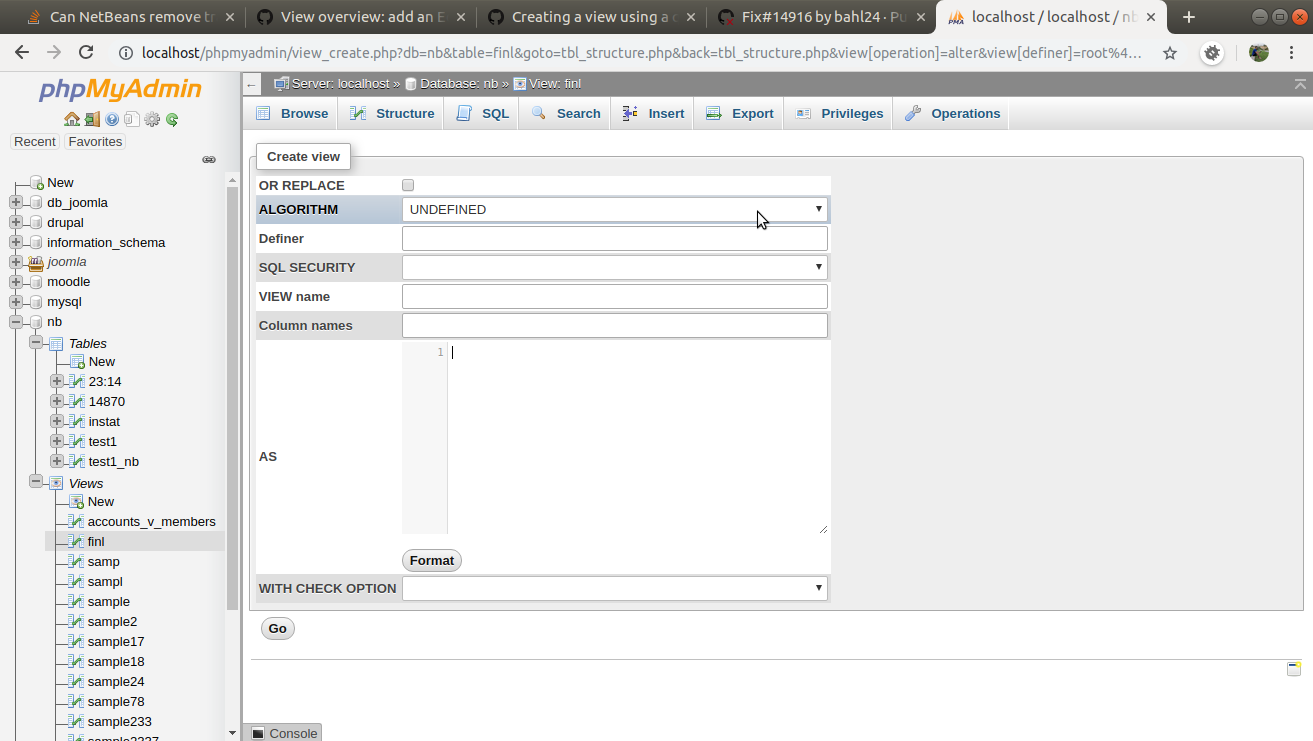The image size is (1313, 741).
Task: Click the copy-pages docs icon beside help
Action: coord(132,120)
